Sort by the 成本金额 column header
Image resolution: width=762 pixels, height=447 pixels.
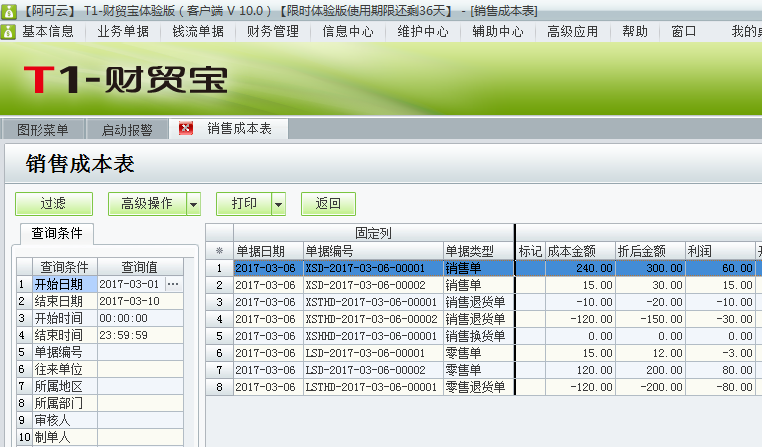tap(580, 251)
